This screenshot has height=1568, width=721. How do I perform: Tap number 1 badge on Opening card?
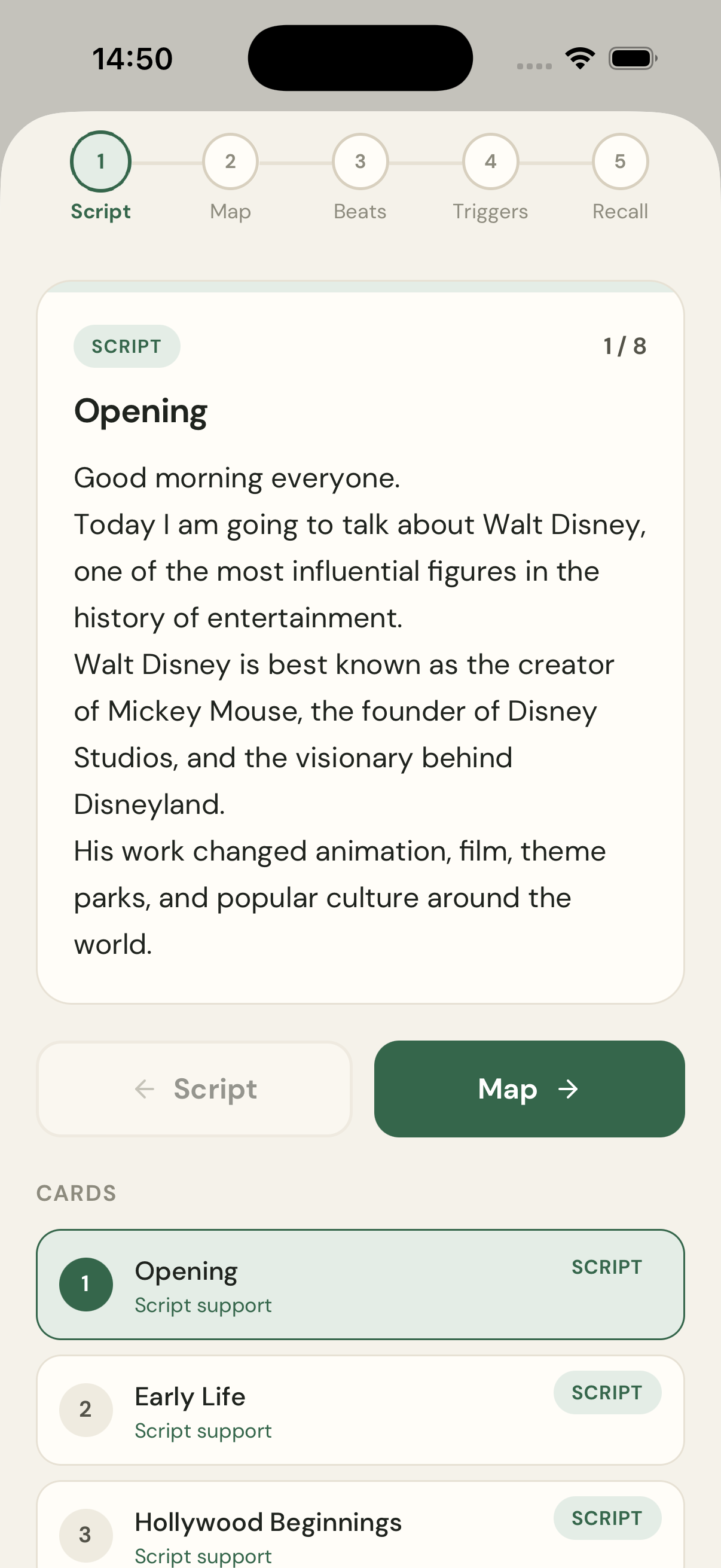click(x=85, y=1285)
